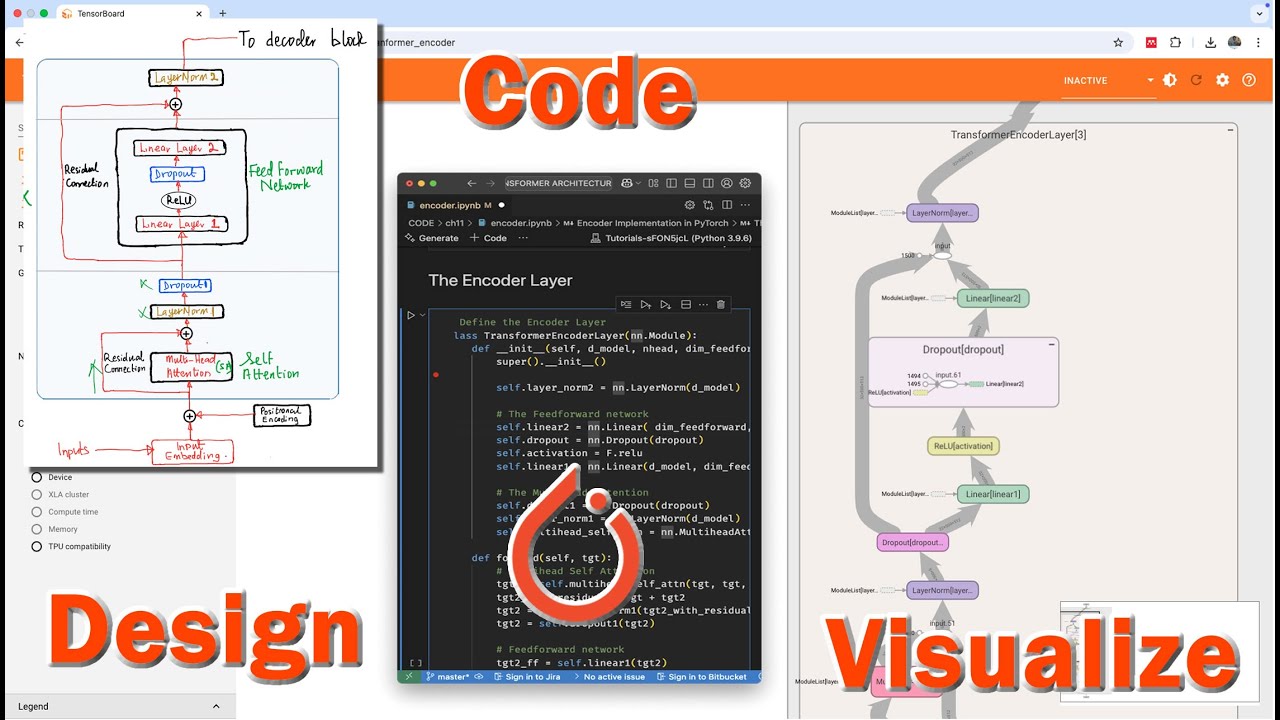Click Generate in notebook toolbar
1280x720 pixels.
(431, 238)
